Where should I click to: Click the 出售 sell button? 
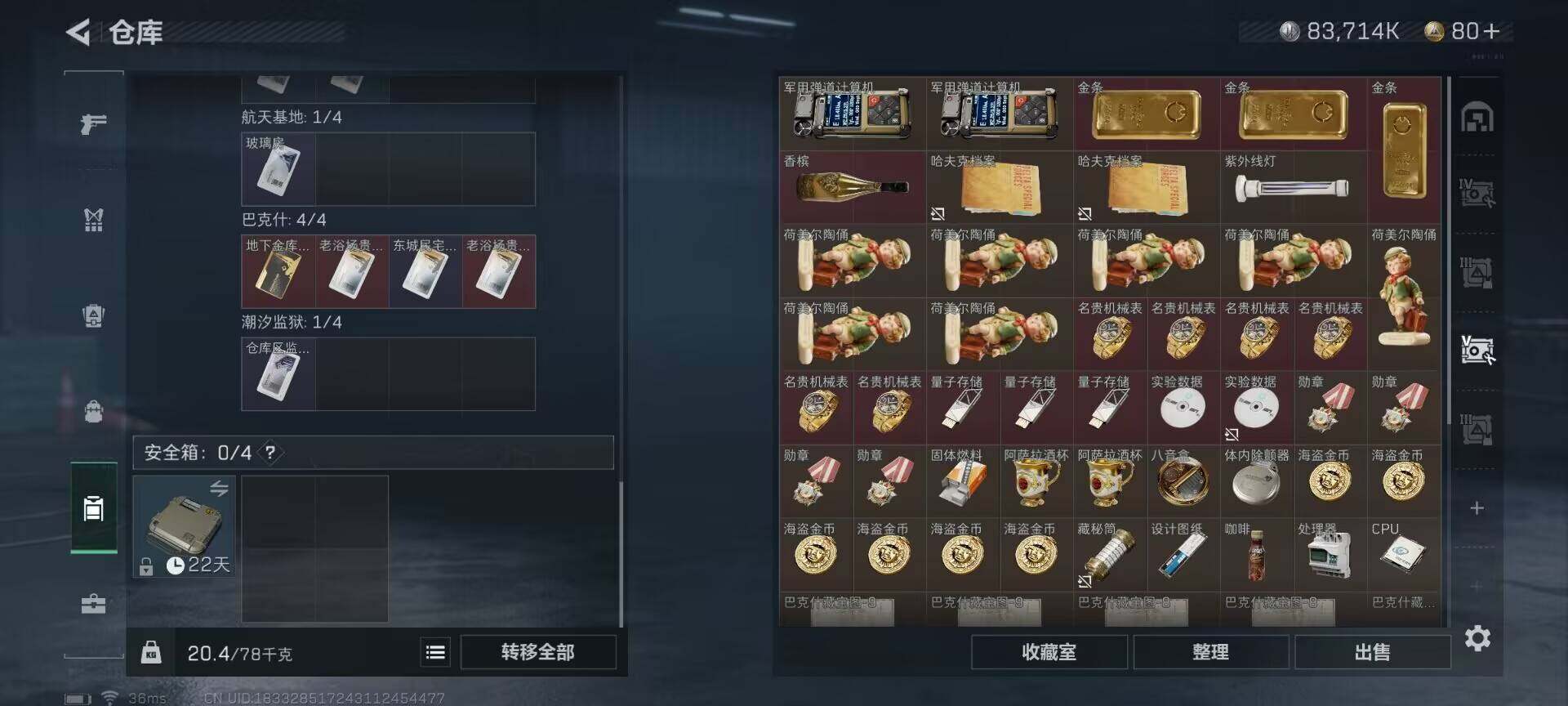[1372, 652]
